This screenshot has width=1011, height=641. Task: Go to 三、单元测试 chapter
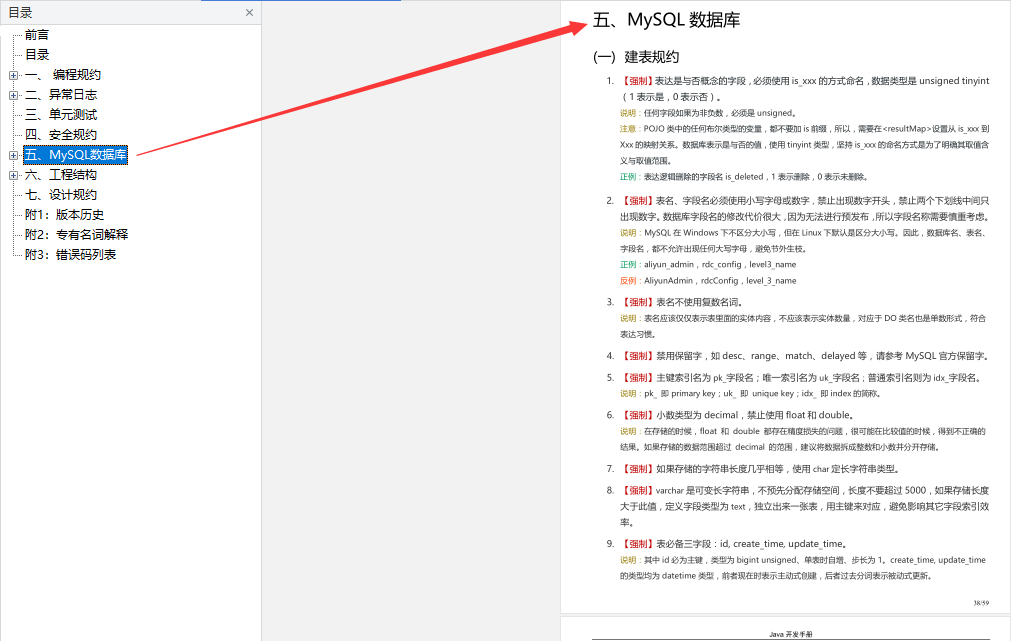point(61,115)
